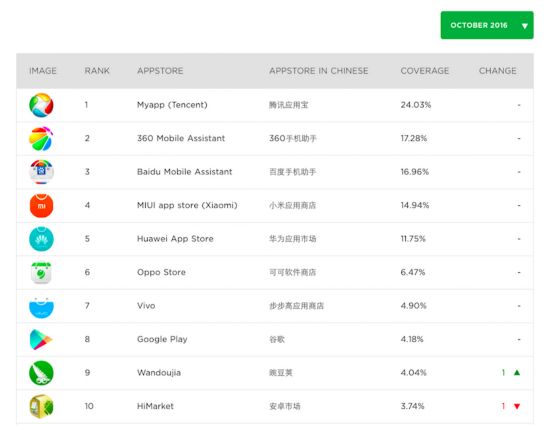550x425 pixels.
Task: Click the APPSTORE IN CHINESE column header
Action: [319, 71]
